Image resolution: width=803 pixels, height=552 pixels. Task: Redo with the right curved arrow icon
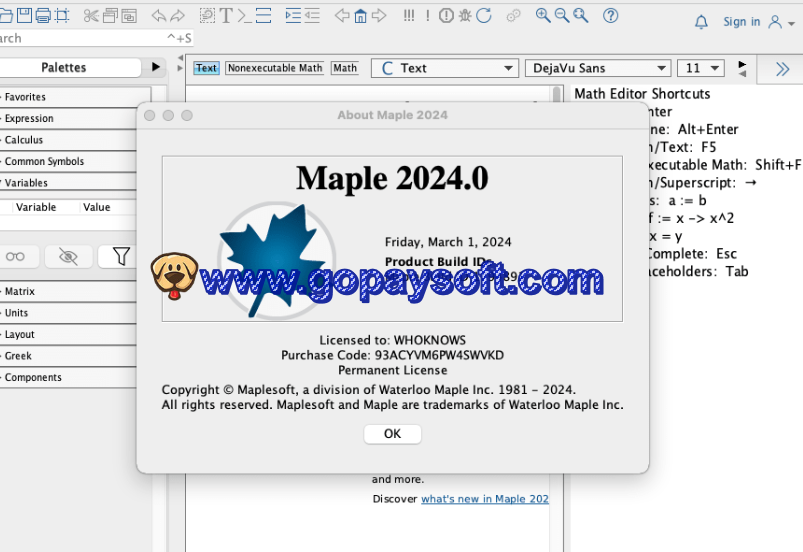(x=177, y=16)
